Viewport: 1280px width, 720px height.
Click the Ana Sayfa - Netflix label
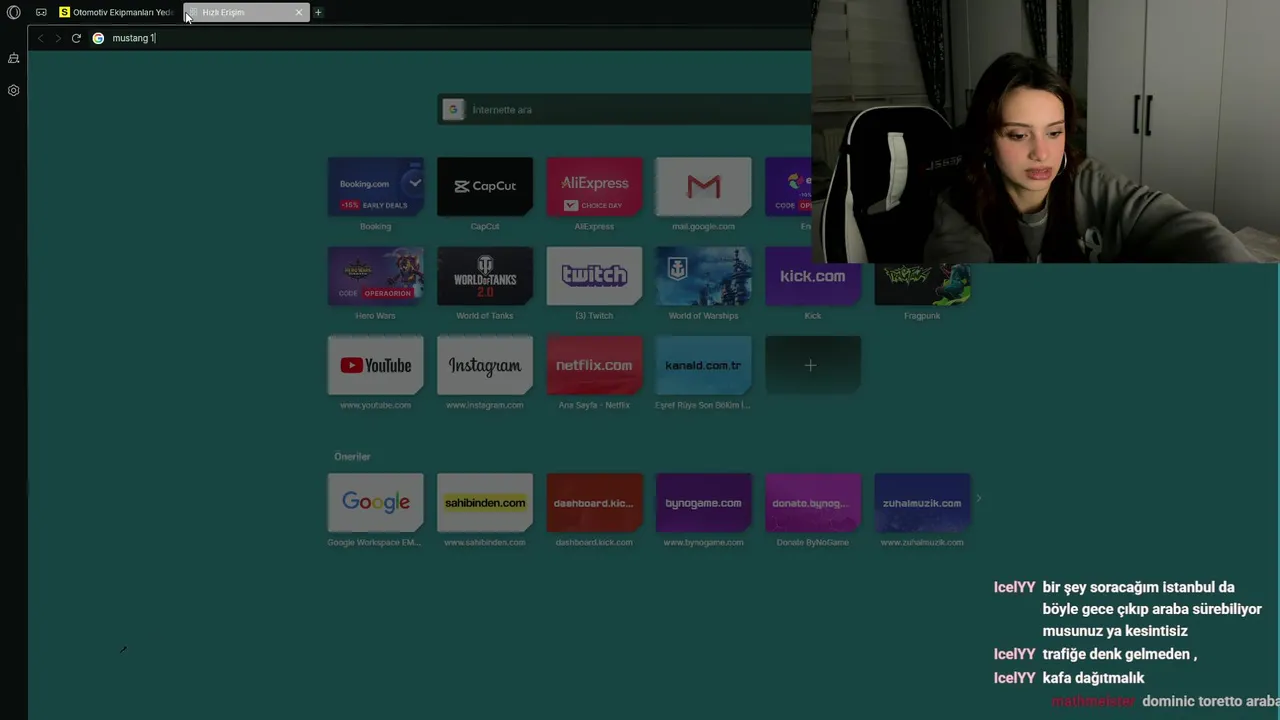pos(594,405)
